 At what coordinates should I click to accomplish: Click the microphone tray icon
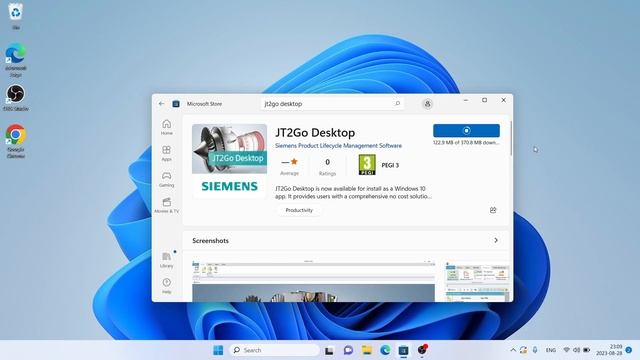[x=535, y=350]
